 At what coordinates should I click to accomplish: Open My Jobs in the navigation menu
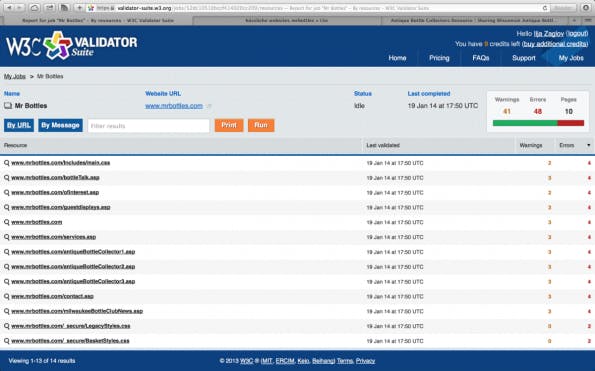coord(571,58)
